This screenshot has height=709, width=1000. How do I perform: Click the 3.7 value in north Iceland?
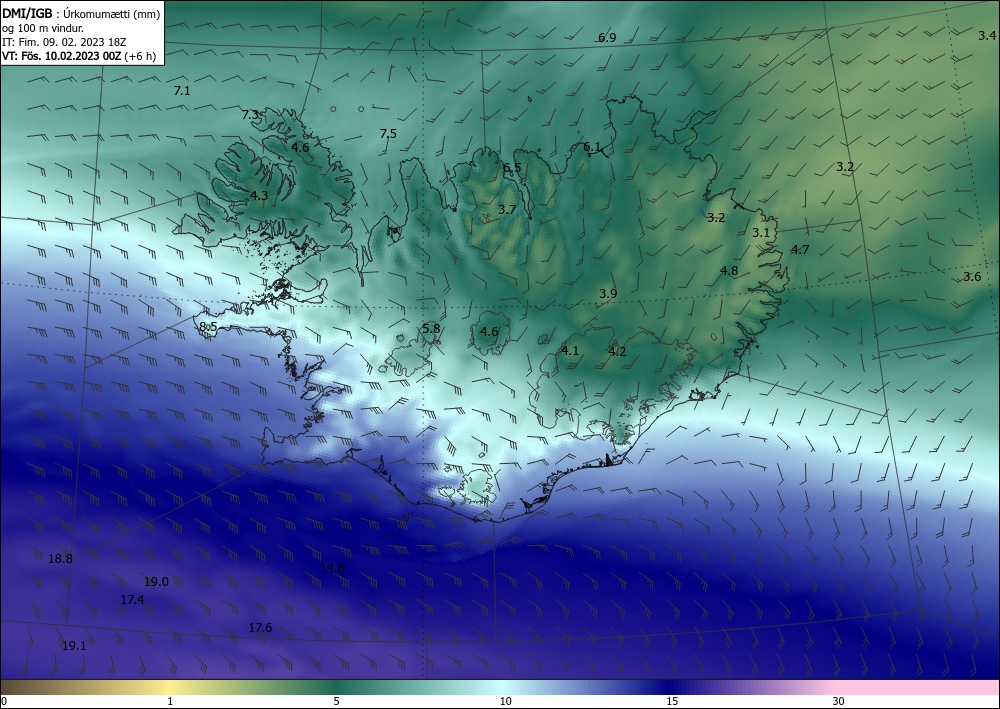click(507, 210)
